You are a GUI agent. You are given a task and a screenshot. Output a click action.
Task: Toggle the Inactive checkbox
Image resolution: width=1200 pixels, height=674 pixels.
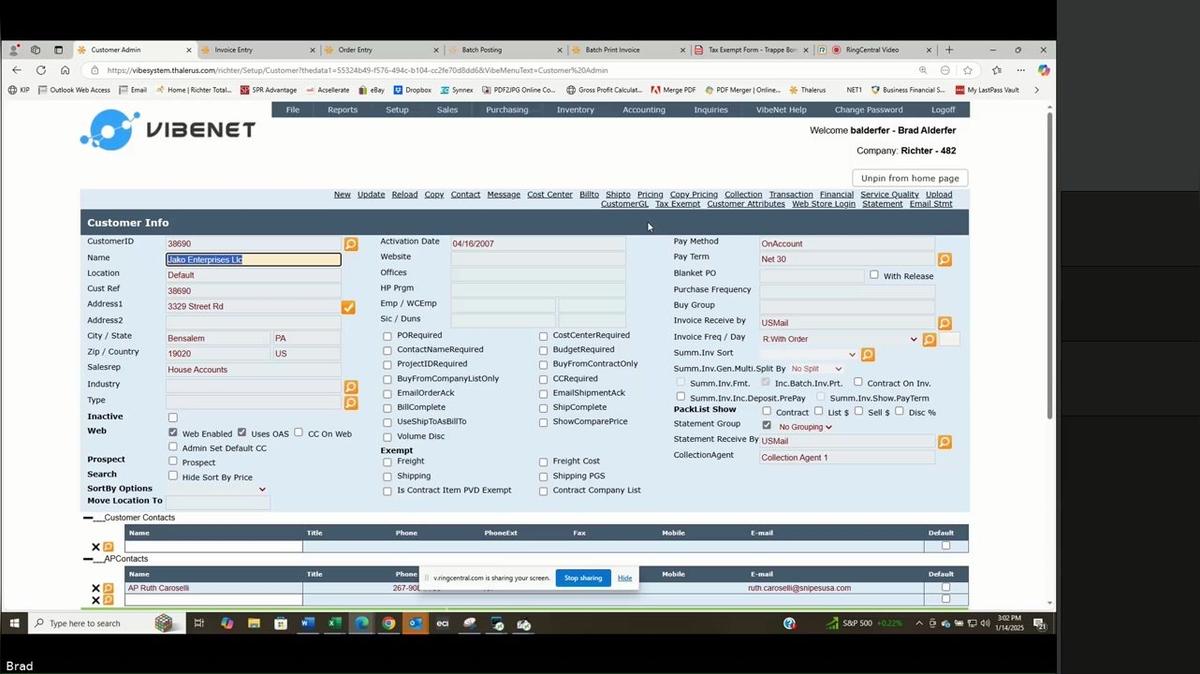click(x=173, y=417)
